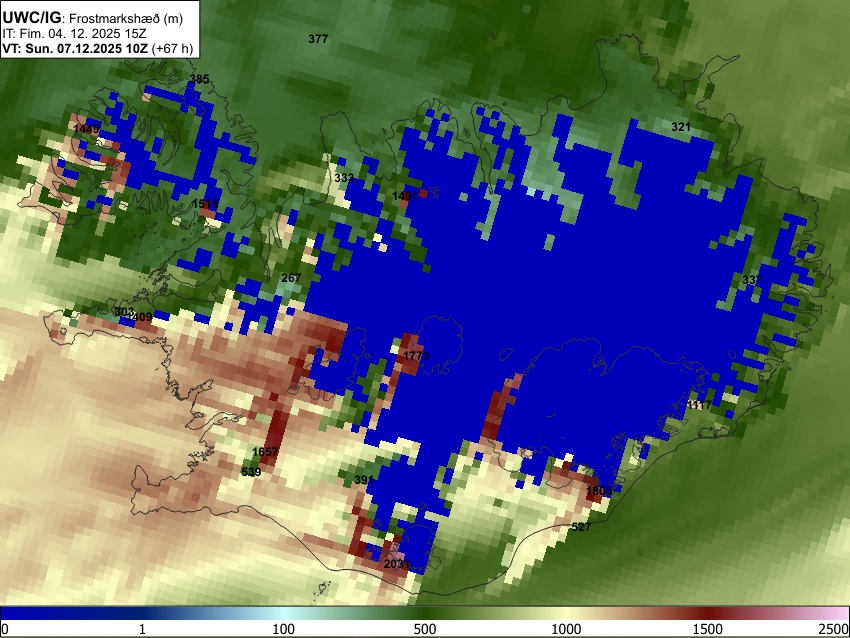Click the pink end of the color bar
This screenshot has width=850, height=638.
click(843, 613)
